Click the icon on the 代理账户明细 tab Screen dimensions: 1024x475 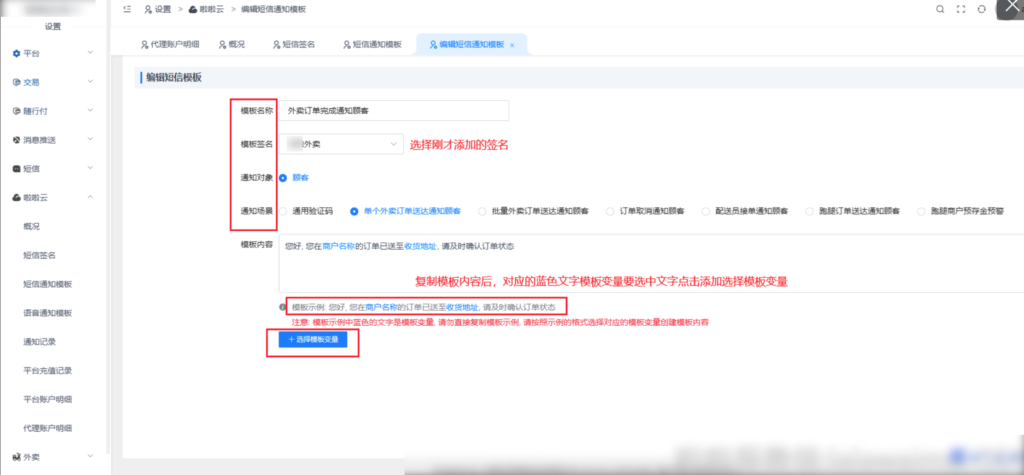pos(144,44)
